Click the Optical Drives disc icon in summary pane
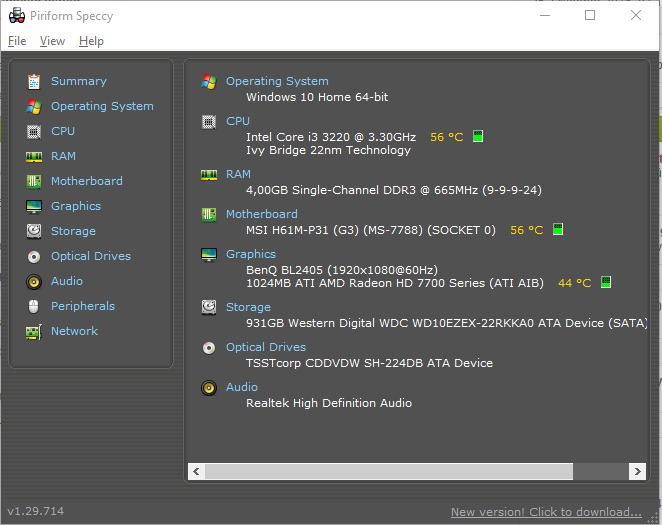This screenshot has width=662, height=525. 209,348
